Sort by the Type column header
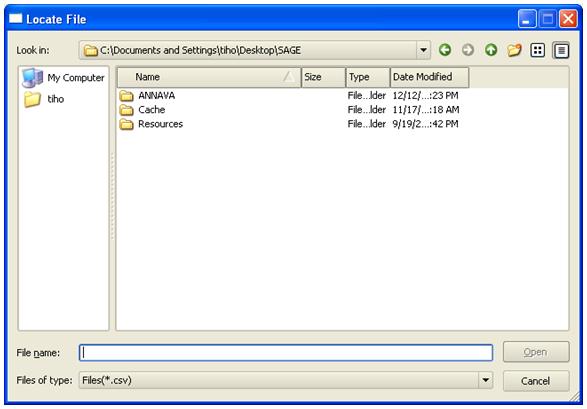Viewport: 587px width, 409px height. (x=368, y=77)
